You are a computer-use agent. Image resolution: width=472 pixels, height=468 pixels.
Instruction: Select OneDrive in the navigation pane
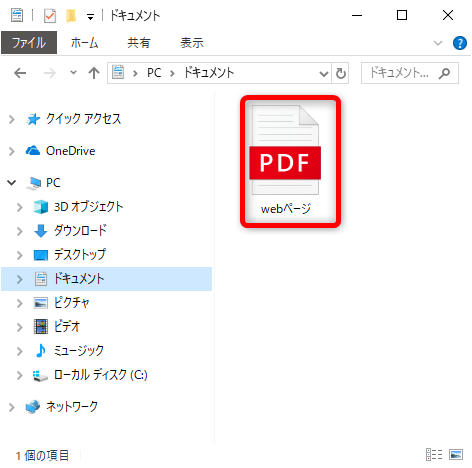[70, 151]
